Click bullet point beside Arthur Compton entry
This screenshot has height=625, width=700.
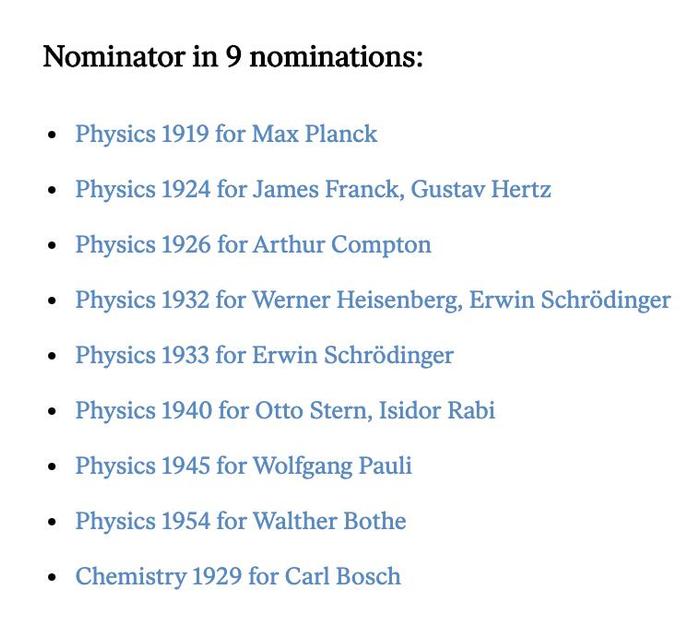(x=52, y=245)
